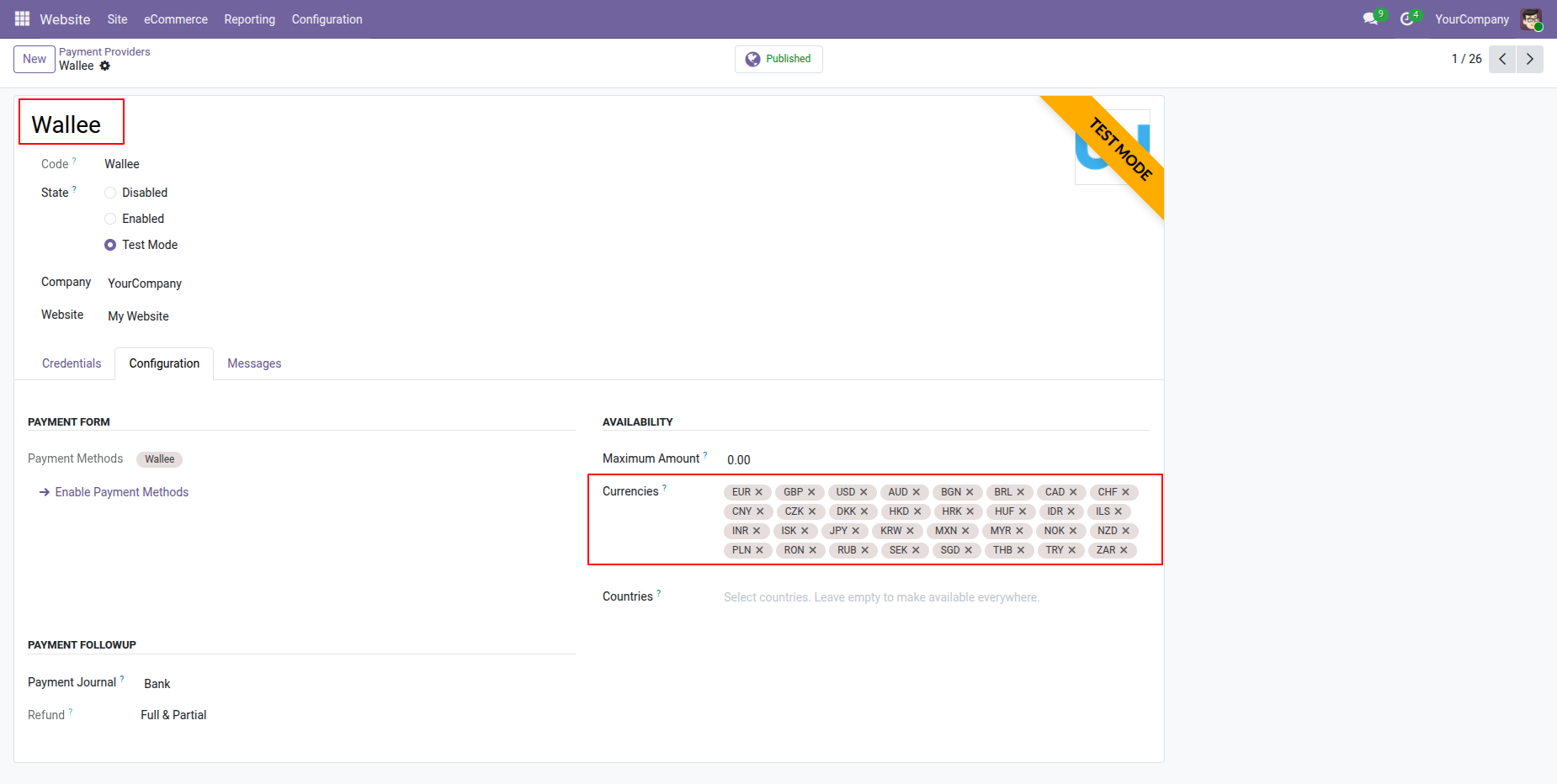This screenshot has height=784, width=1557.
Task: Remove the CHF currency tag
Action: 1125,492
